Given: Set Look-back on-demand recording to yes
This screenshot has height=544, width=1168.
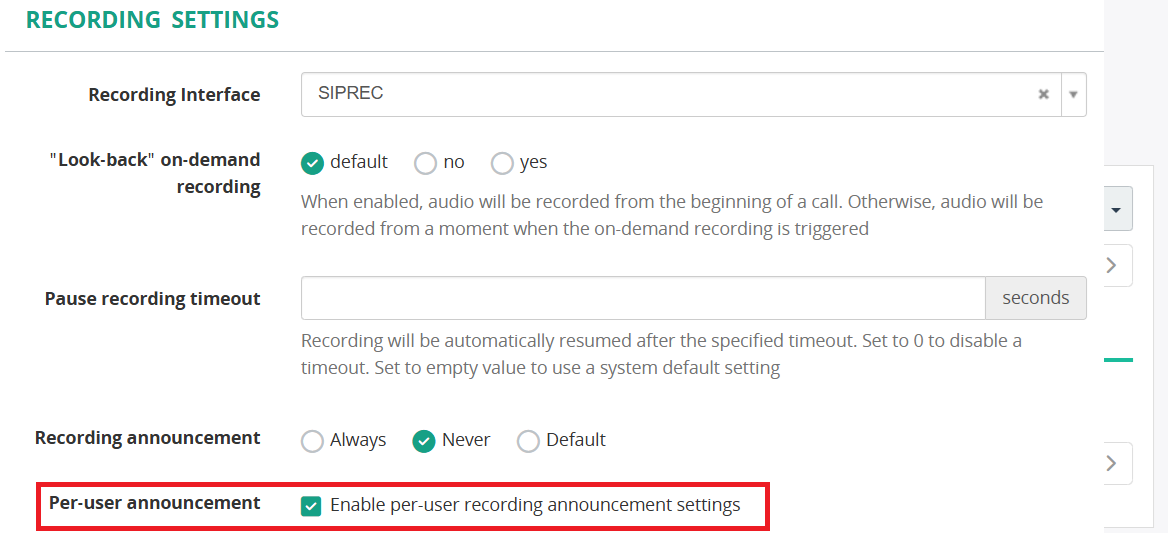Looking at the screenshot, I should [502, 162].
